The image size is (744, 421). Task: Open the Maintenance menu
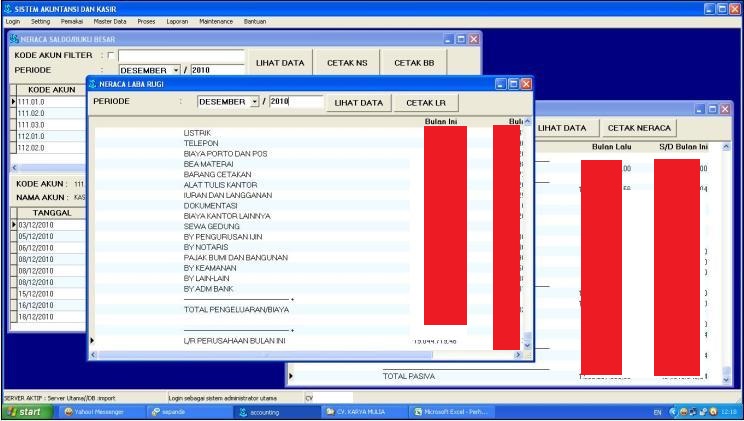pyautogui.click(x=214, y=21)
